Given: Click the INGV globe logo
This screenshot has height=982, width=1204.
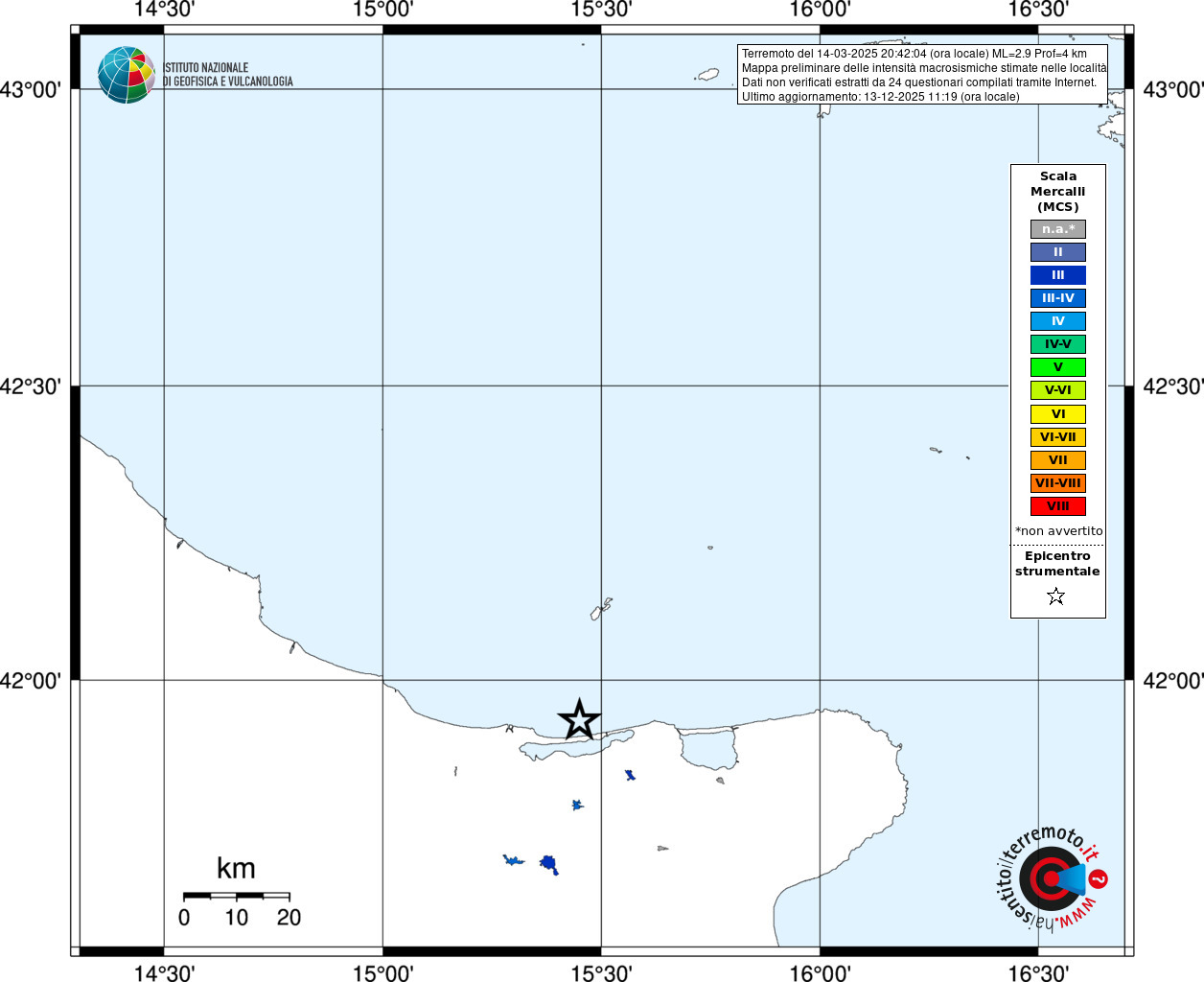Looking at the screenshot, I should [x=127, y=75].
